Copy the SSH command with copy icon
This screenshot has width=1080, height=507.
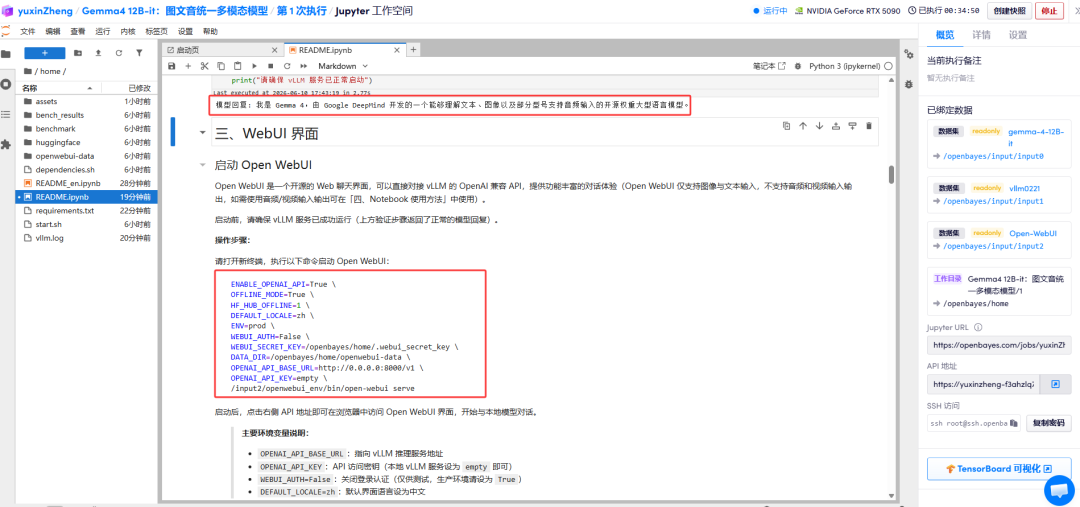1014,423
